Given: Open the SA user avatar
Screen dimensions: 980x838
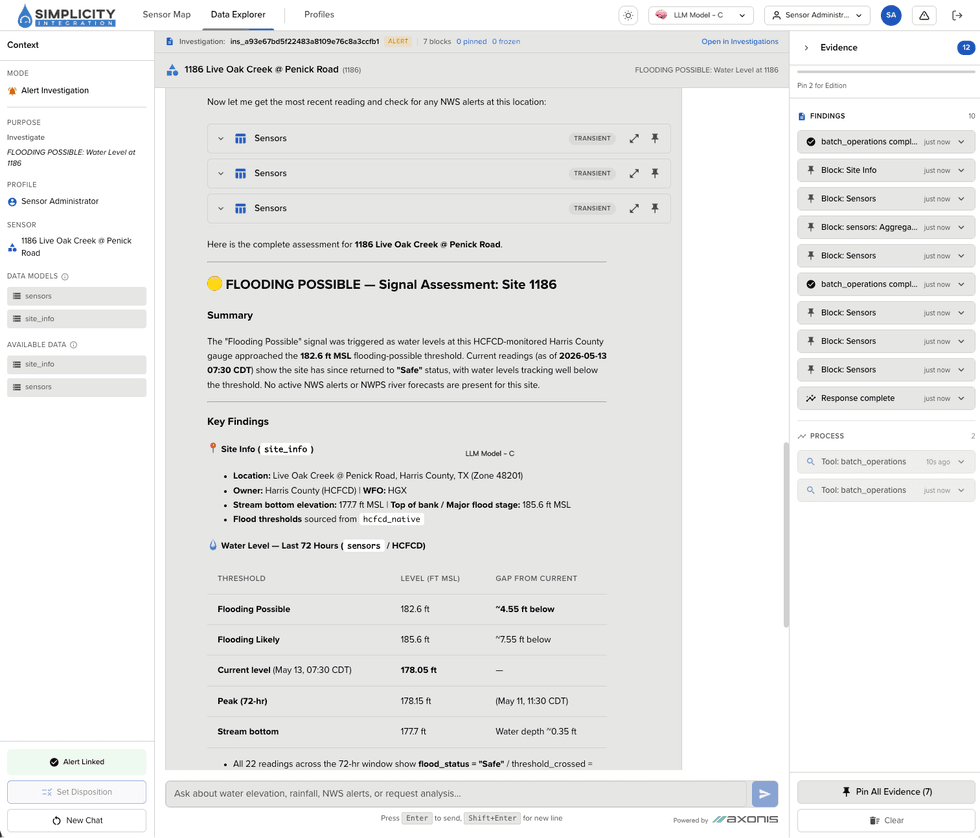Looking at the screenshot, I should pyautogui.click(x=891, y=16).
